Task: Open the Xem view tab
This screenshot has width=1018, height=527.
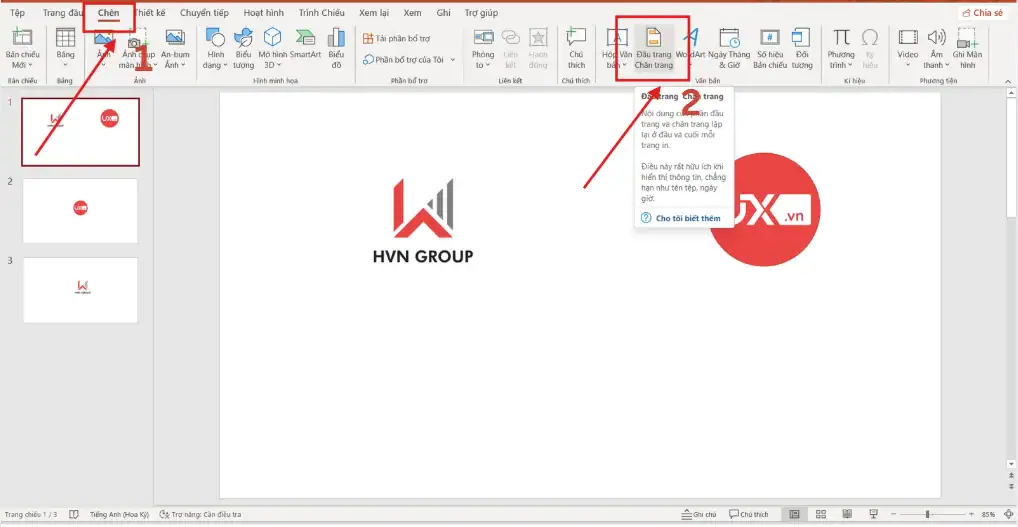Action: point(412,13)
